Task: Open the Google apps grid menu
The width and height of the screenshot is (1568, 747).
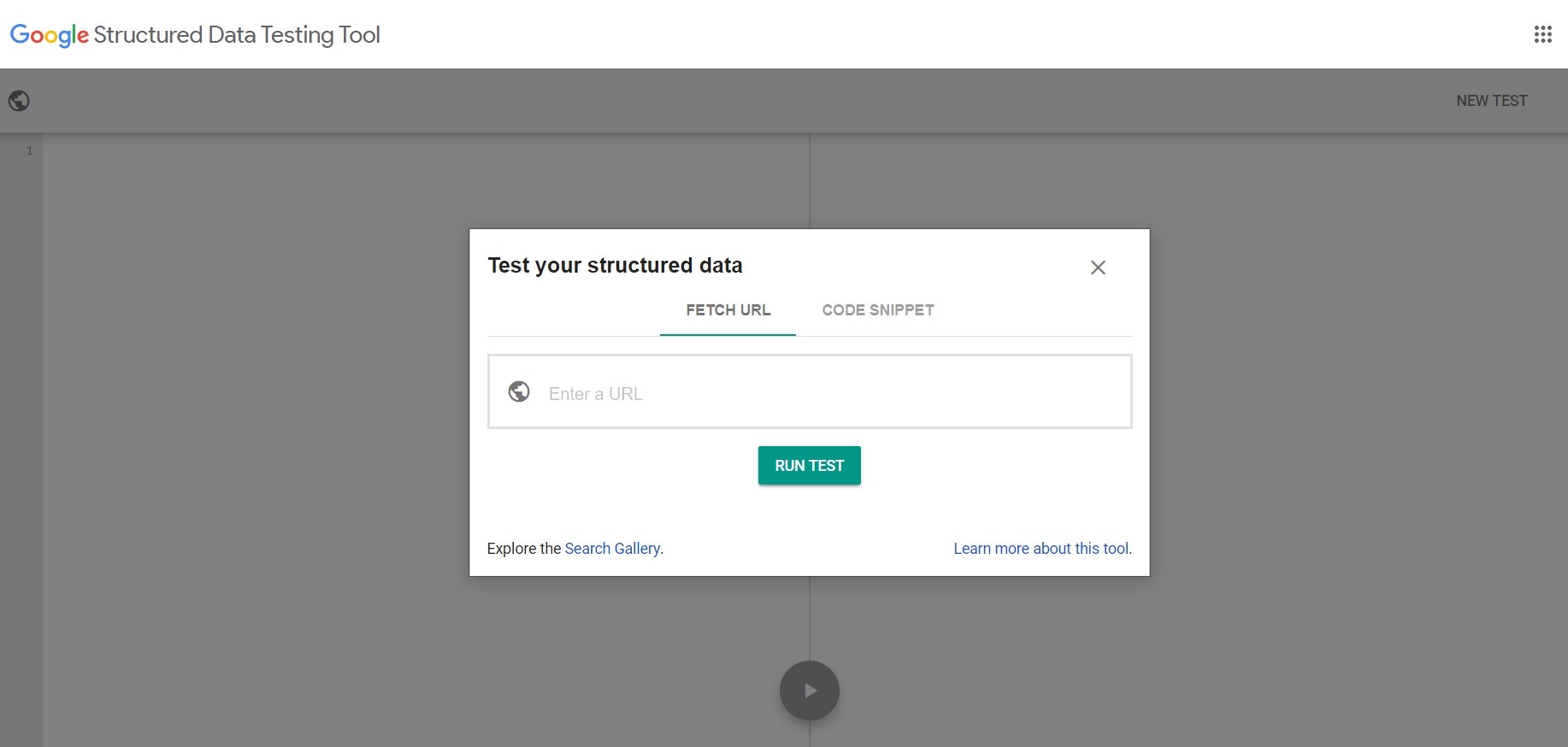Action: tap(1542, 34)
